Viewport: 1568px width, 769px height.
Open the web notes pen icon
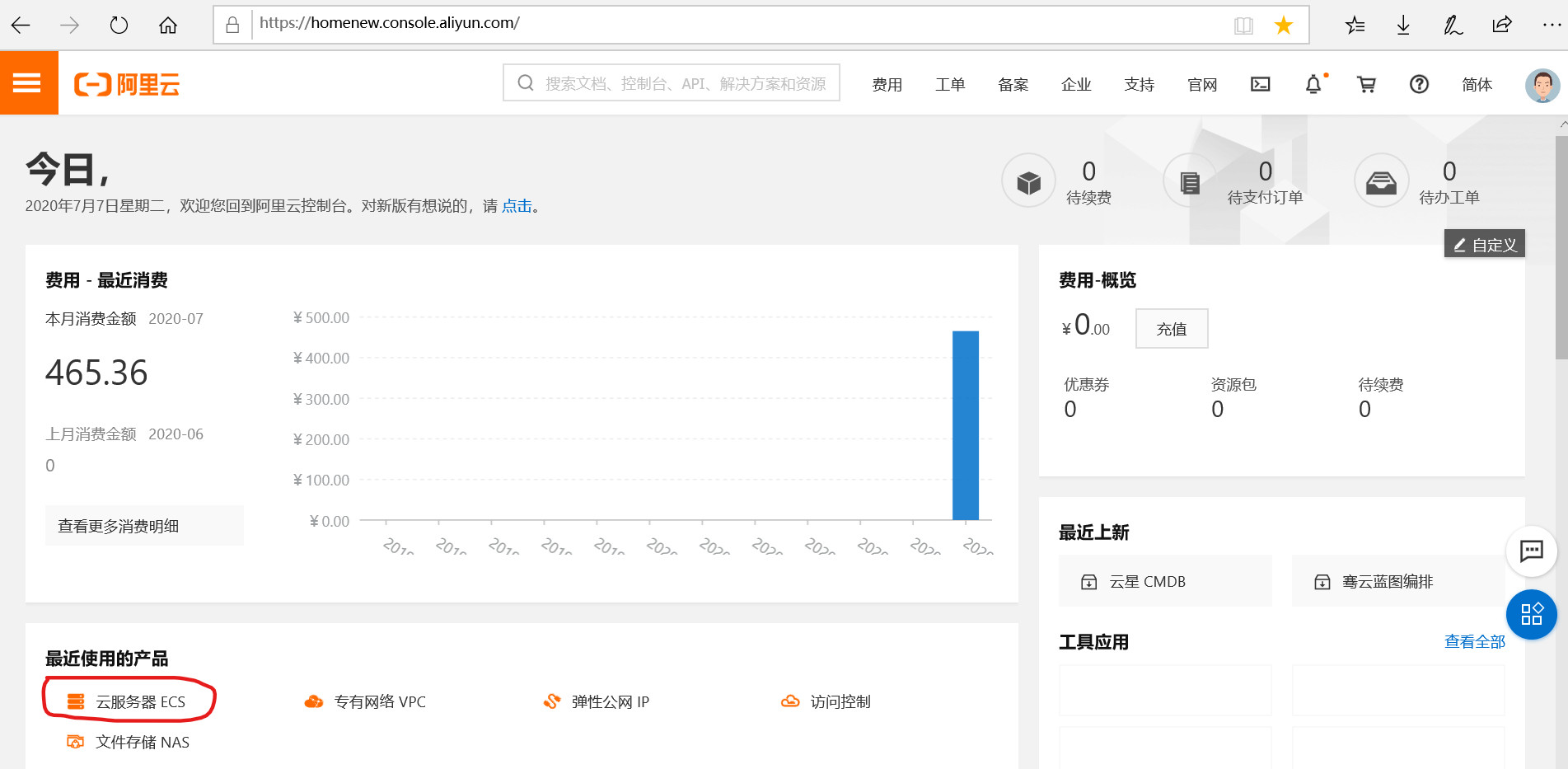[1453, 26]
